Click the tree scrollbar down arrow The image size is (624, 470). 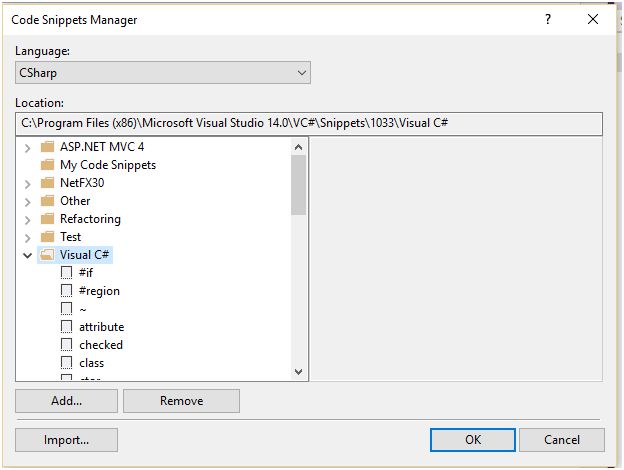298,372
